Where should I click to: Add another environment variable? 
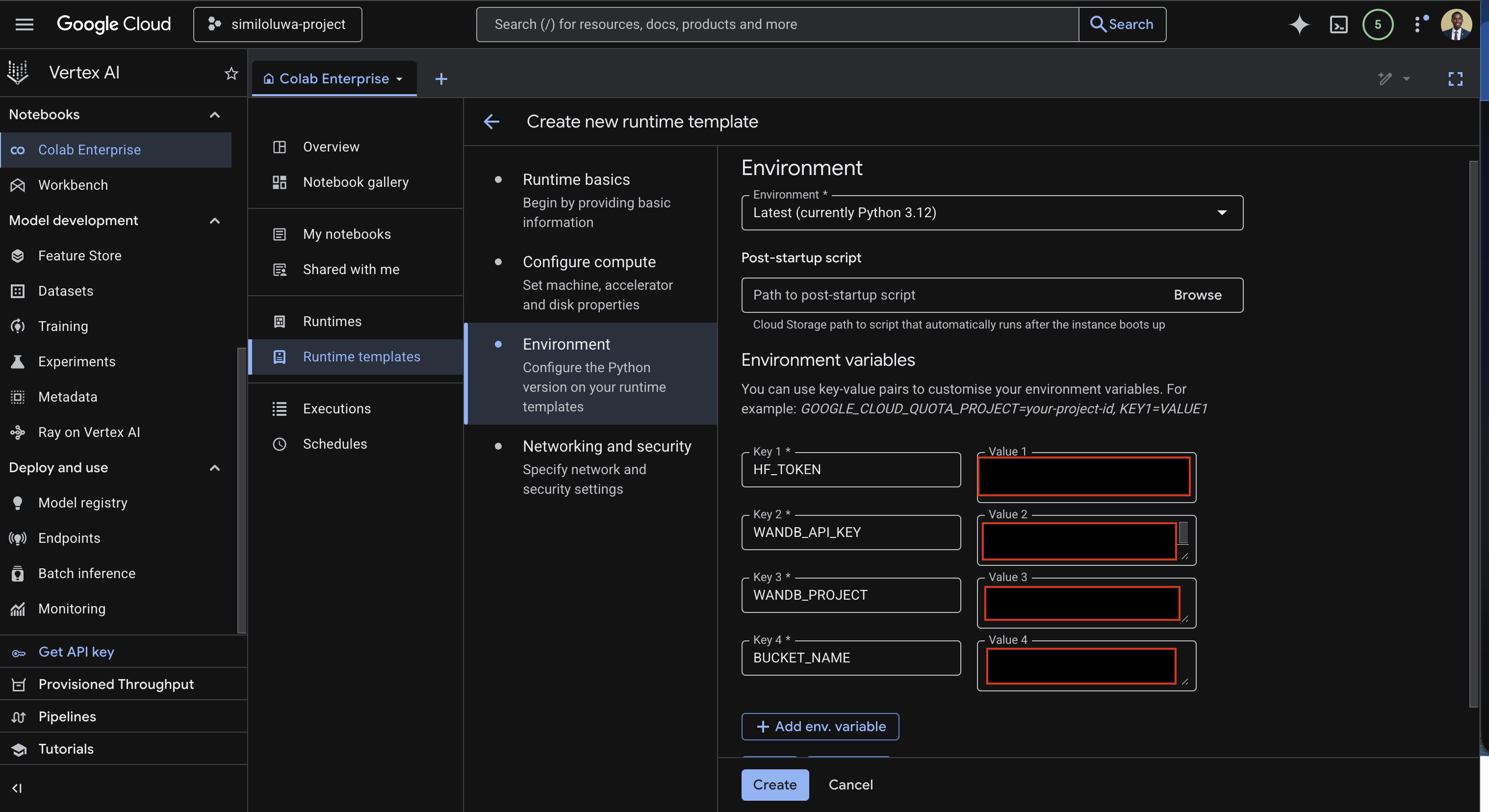820,727
